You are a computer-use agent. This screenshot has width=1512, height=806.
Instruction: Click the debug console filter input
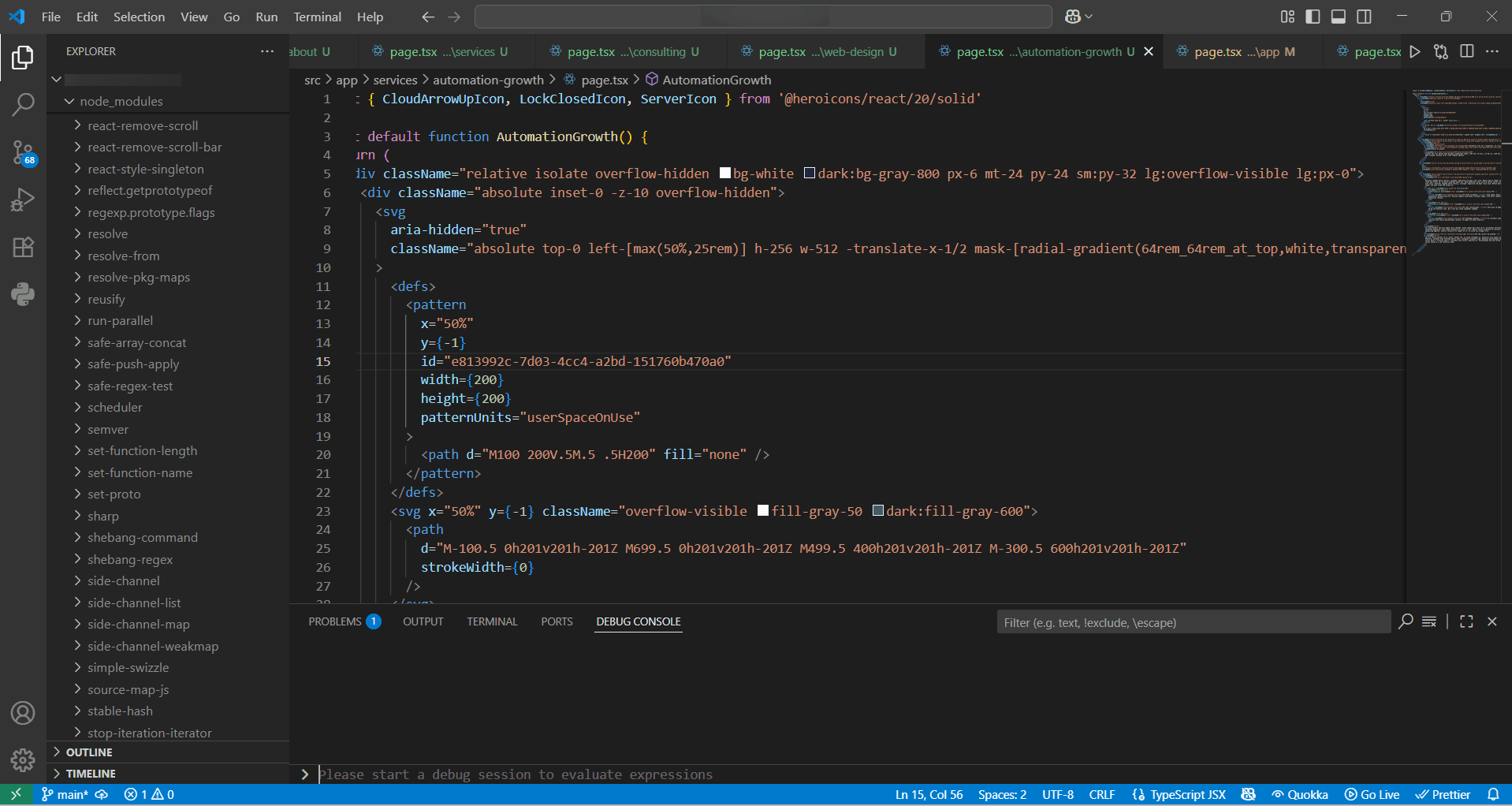click(x=1193, y=622)
